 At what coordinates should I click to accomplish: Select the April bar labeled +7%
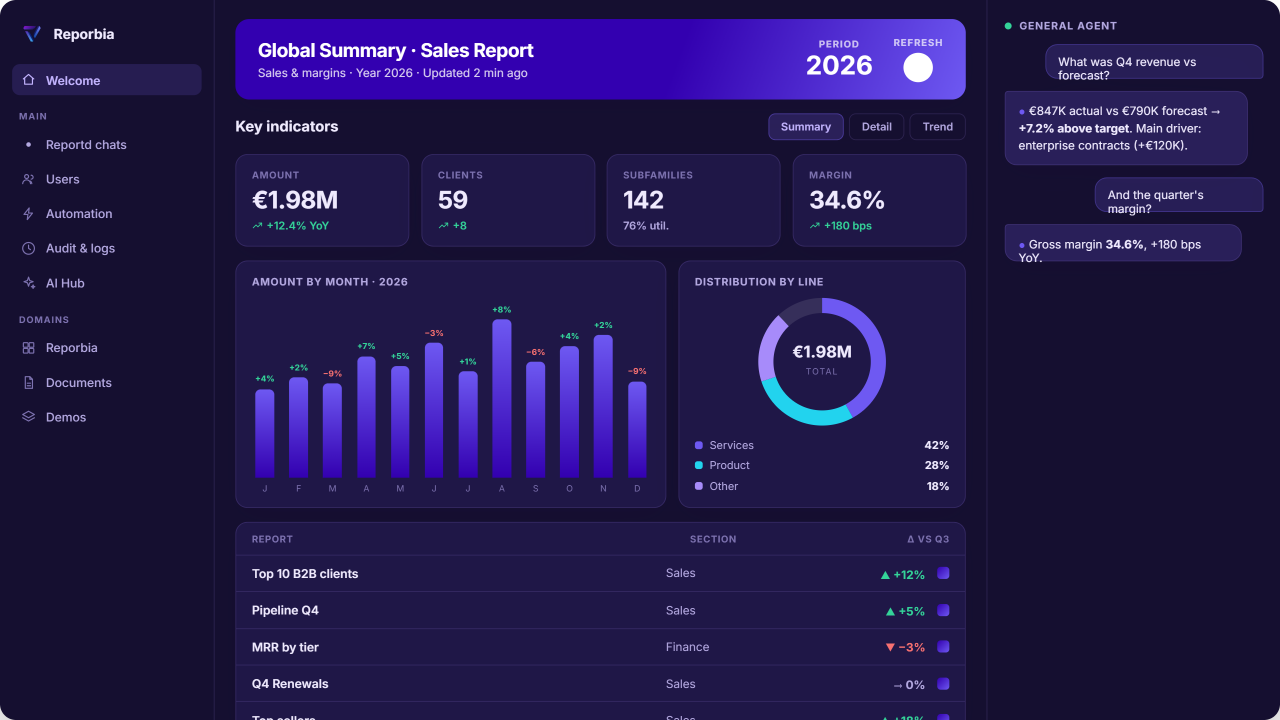(366, 417)
